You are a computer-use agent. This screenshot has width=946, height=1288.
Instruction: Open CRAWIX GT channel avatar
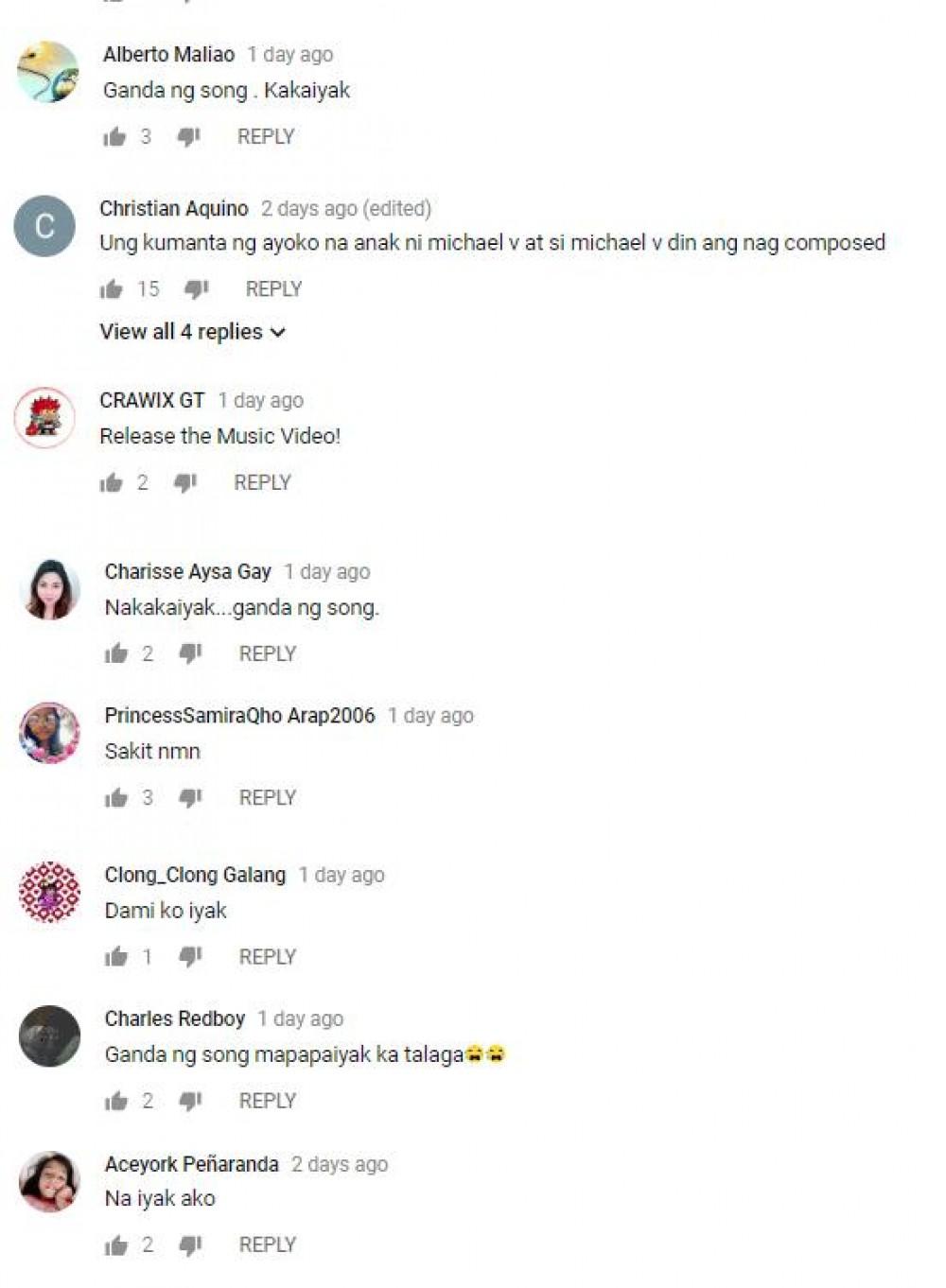click(x=44, y=417)
